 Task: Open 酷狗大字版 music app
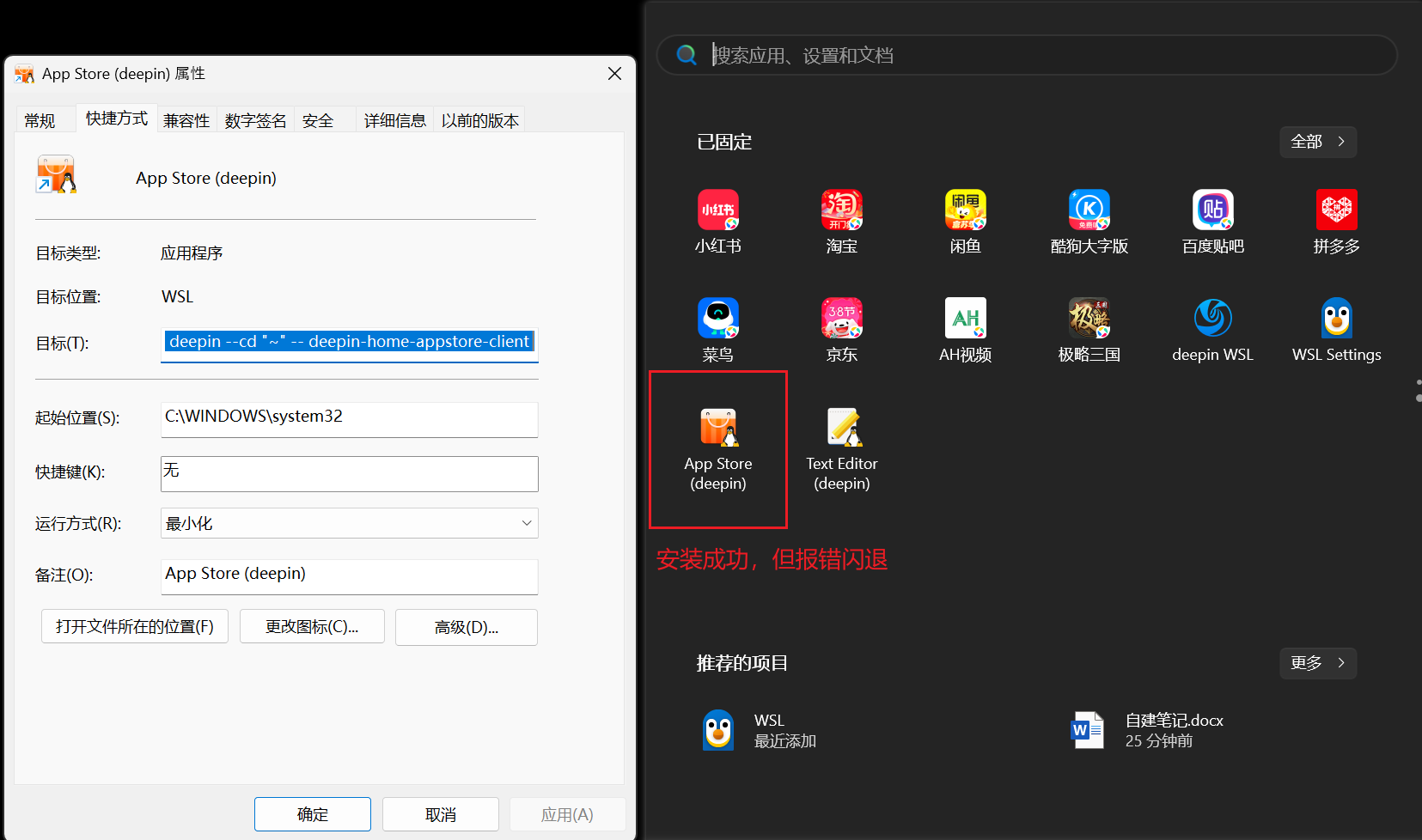1089,222
